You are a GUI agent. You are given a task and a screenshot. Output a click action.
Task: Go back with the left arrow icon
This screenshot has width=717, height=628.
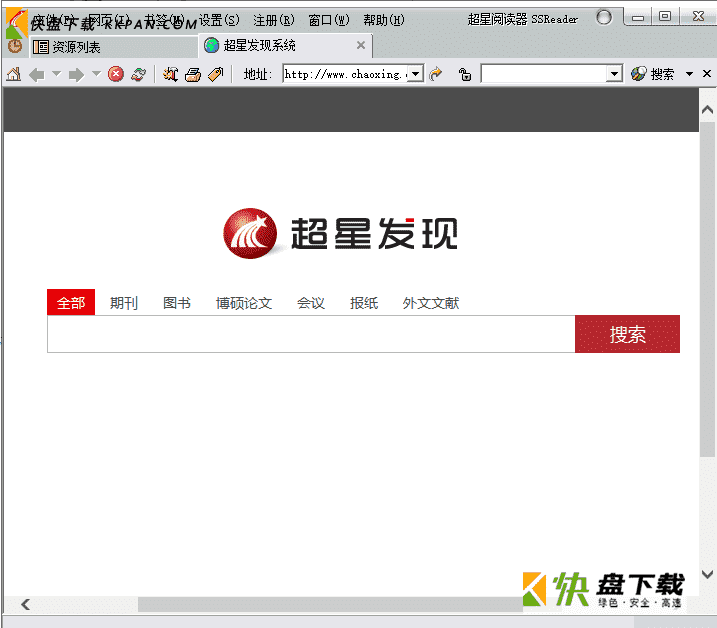click(x=37, y=74)
